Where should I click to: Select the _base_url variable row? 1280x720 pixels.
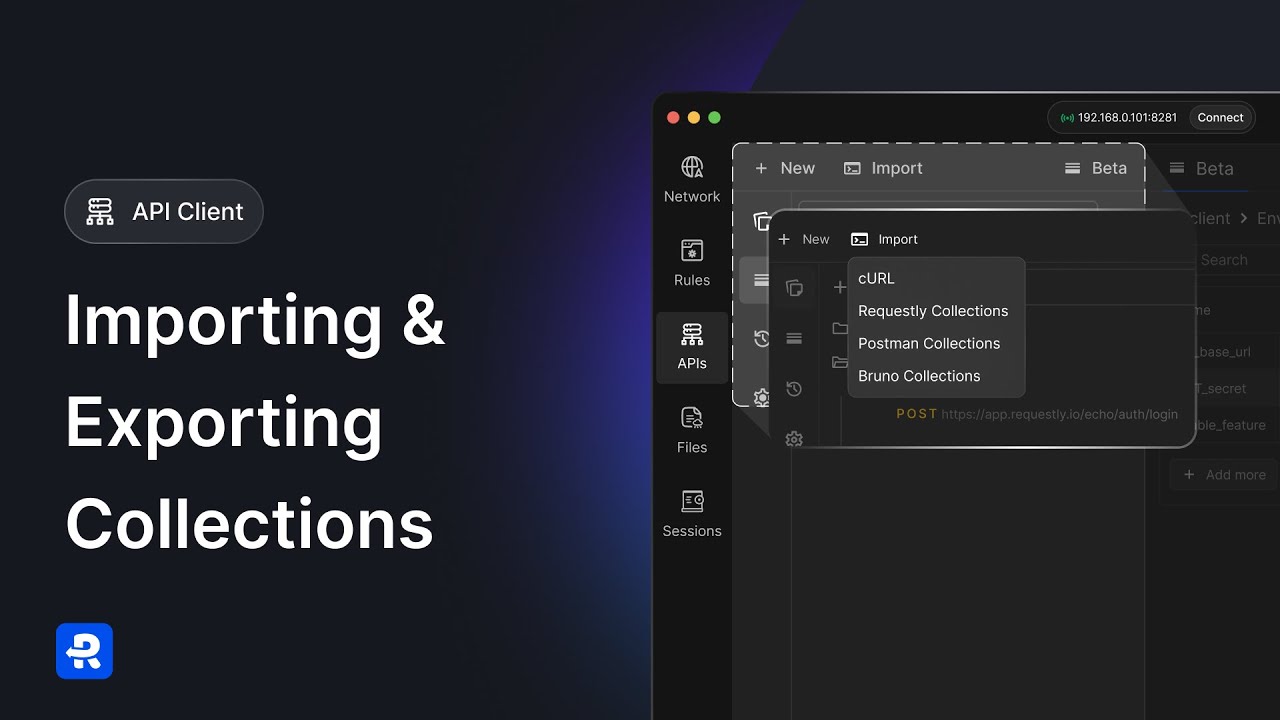[x=1224, y=352]
